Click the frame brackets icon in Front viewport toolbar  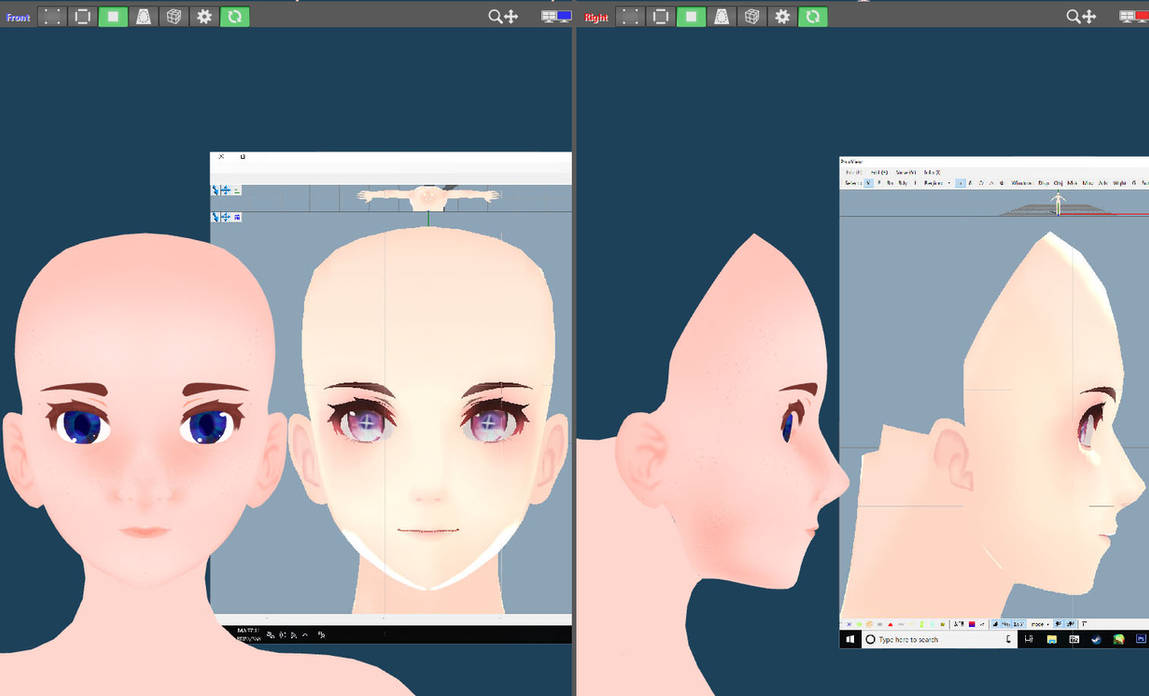[x=83, y=16]
